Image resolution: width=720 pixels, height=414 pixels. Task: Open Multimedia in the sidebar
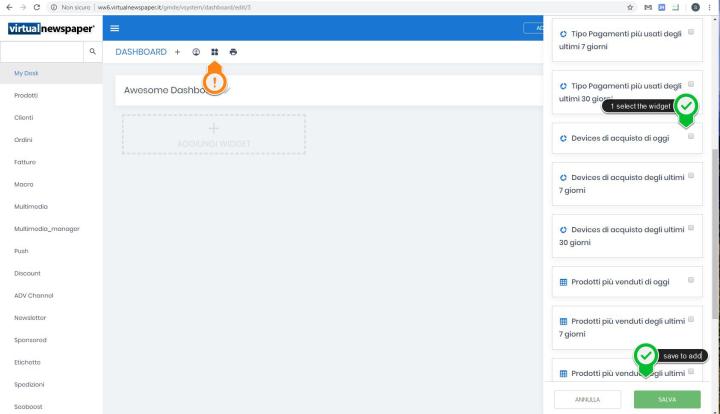[31, 207]
